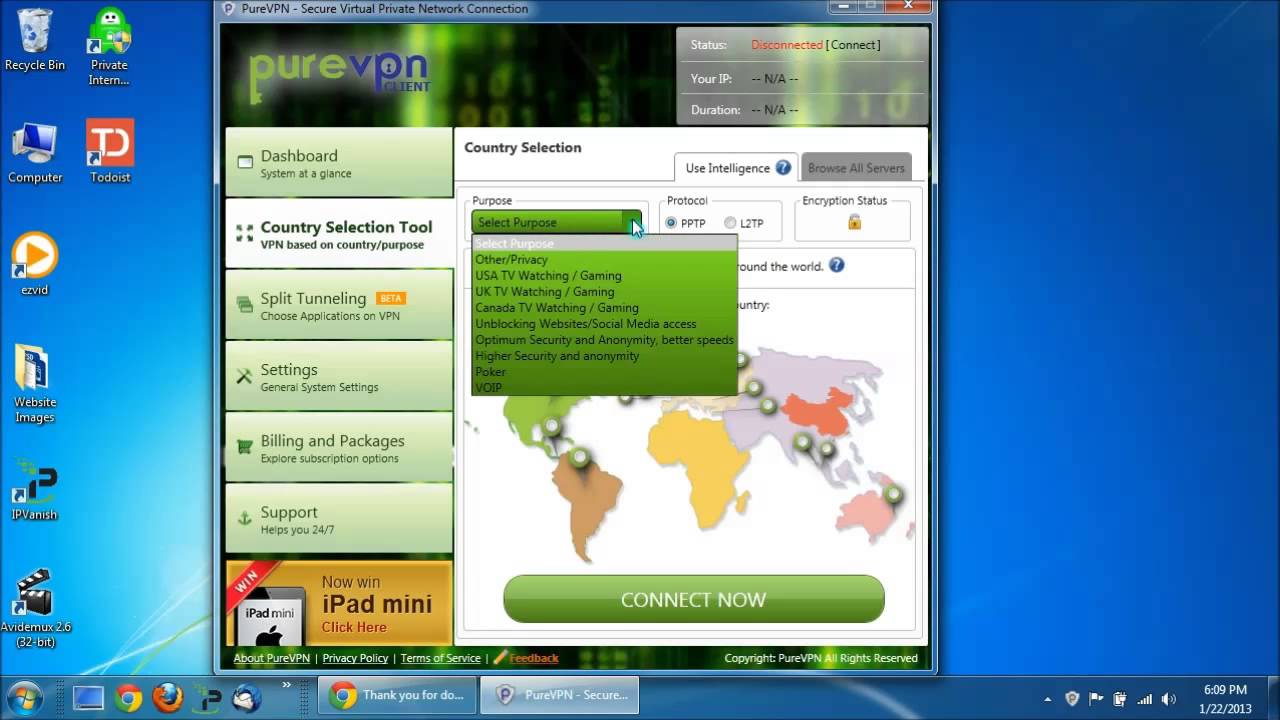This screenshot has height=720, width=1280.
Task: Open the Select Purpose dropdown arrow
Action: pyautogui.click(x=632, y=222)
